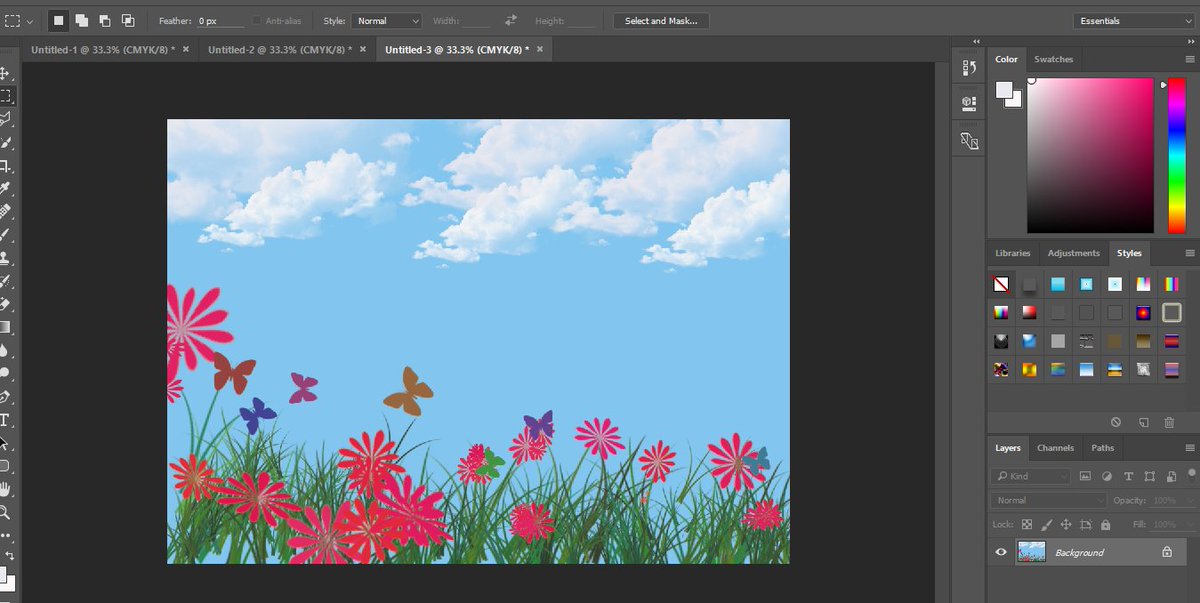Select the Pen tool
The image size is (1200, 603).
click(5, 396)
